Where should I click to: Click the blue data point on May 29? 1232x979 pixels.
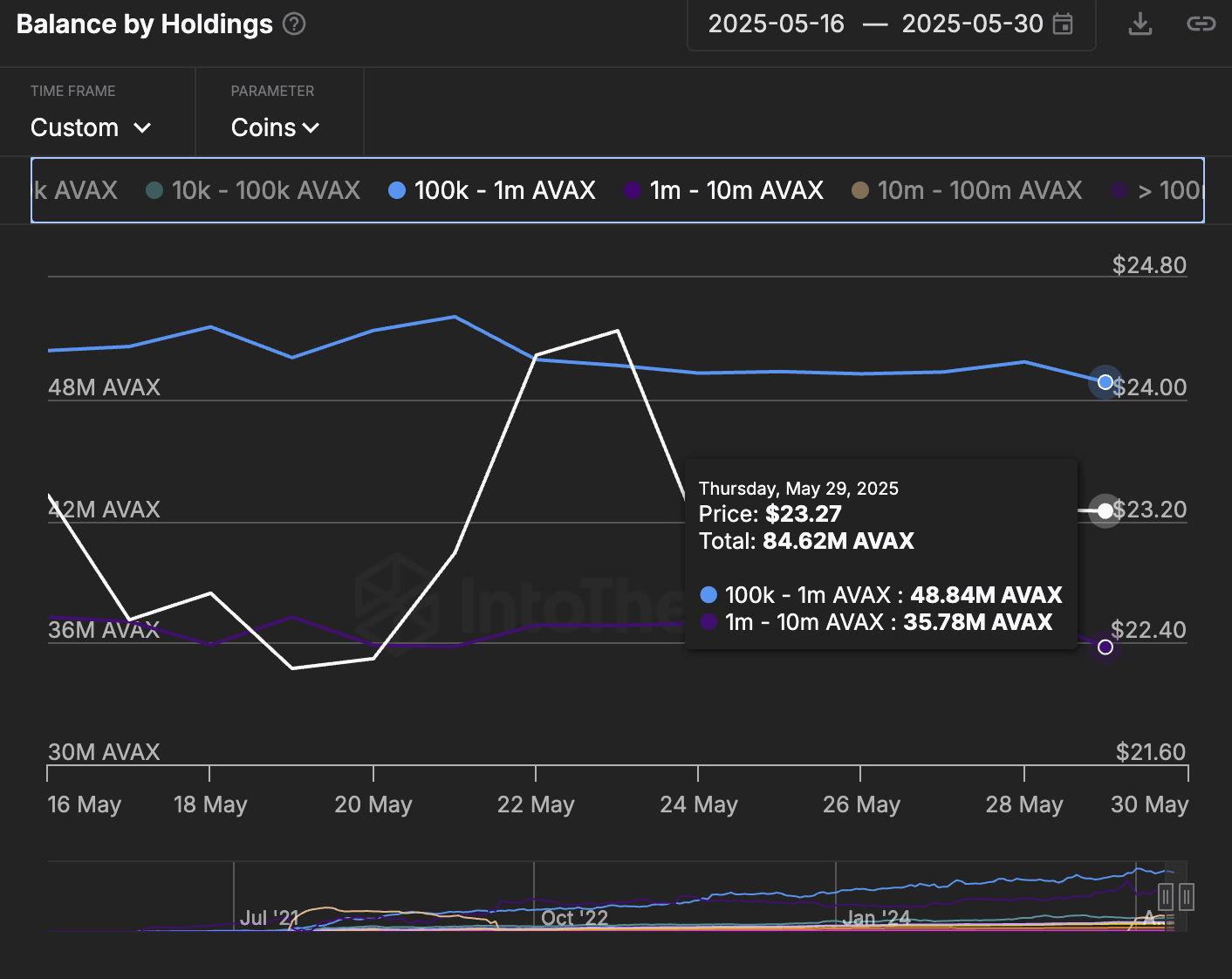pyautogui.click(x=1105, y=382)
